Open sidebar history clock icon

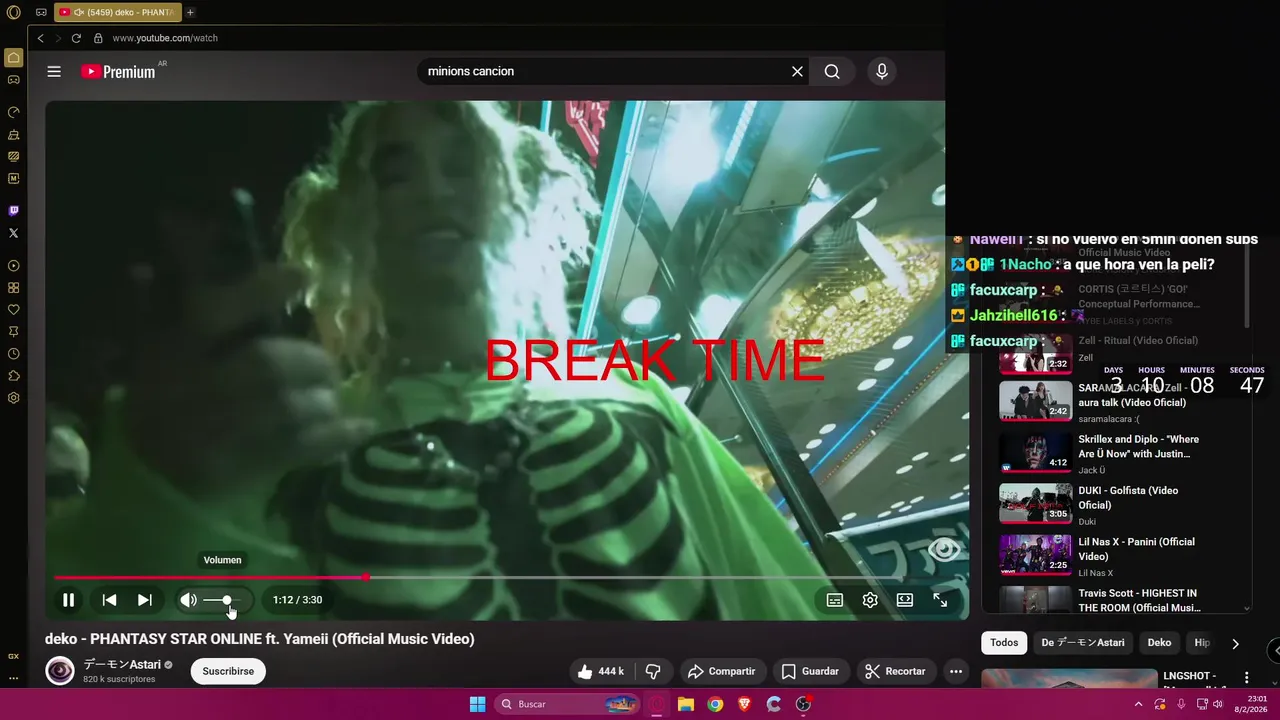click(14, 354)
